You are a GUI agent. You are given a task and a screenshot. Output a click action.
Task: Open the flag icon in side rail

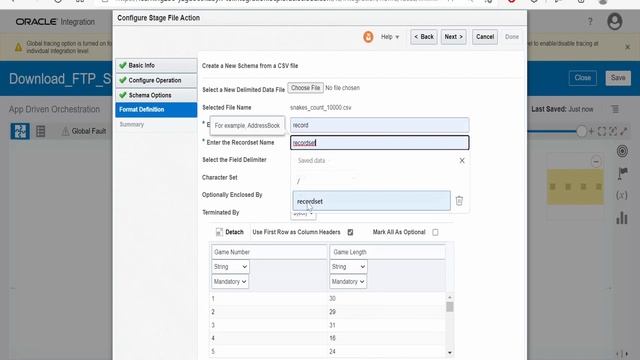pyautogui.click(x=622, y=173)
